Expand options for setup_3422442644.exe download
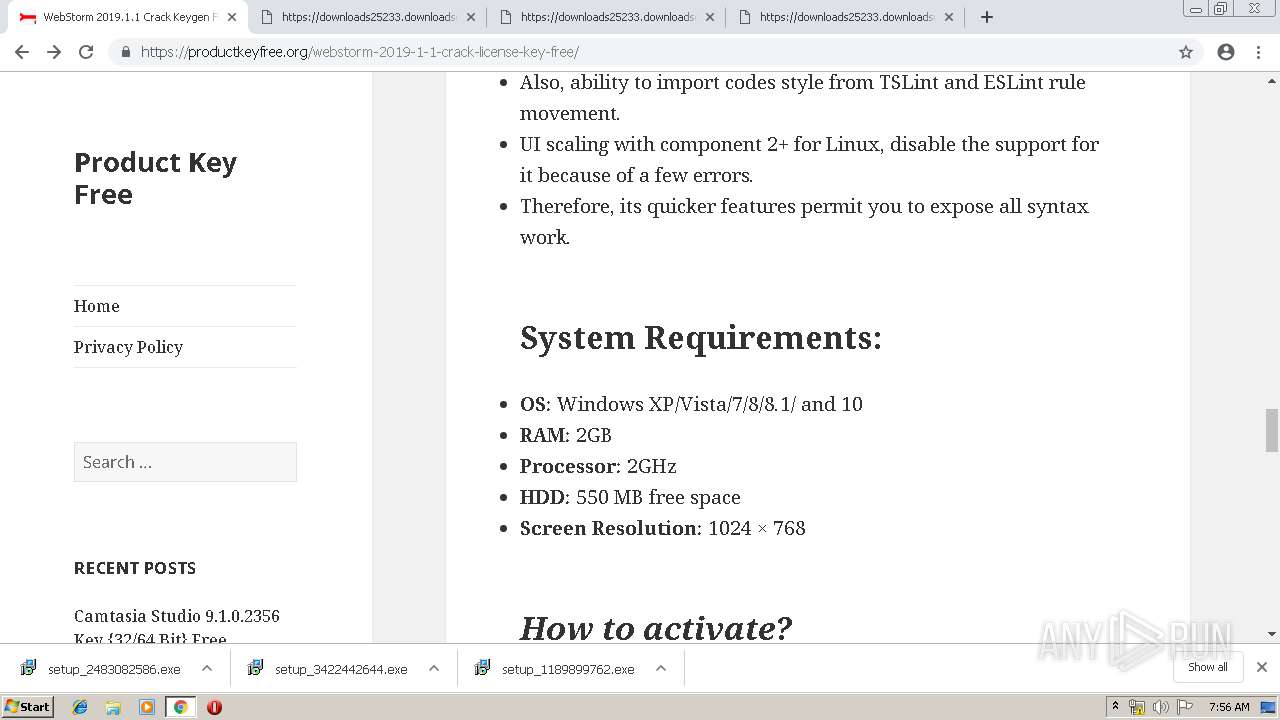This screenshot has height=720, width=1280. tap(434, 669)
